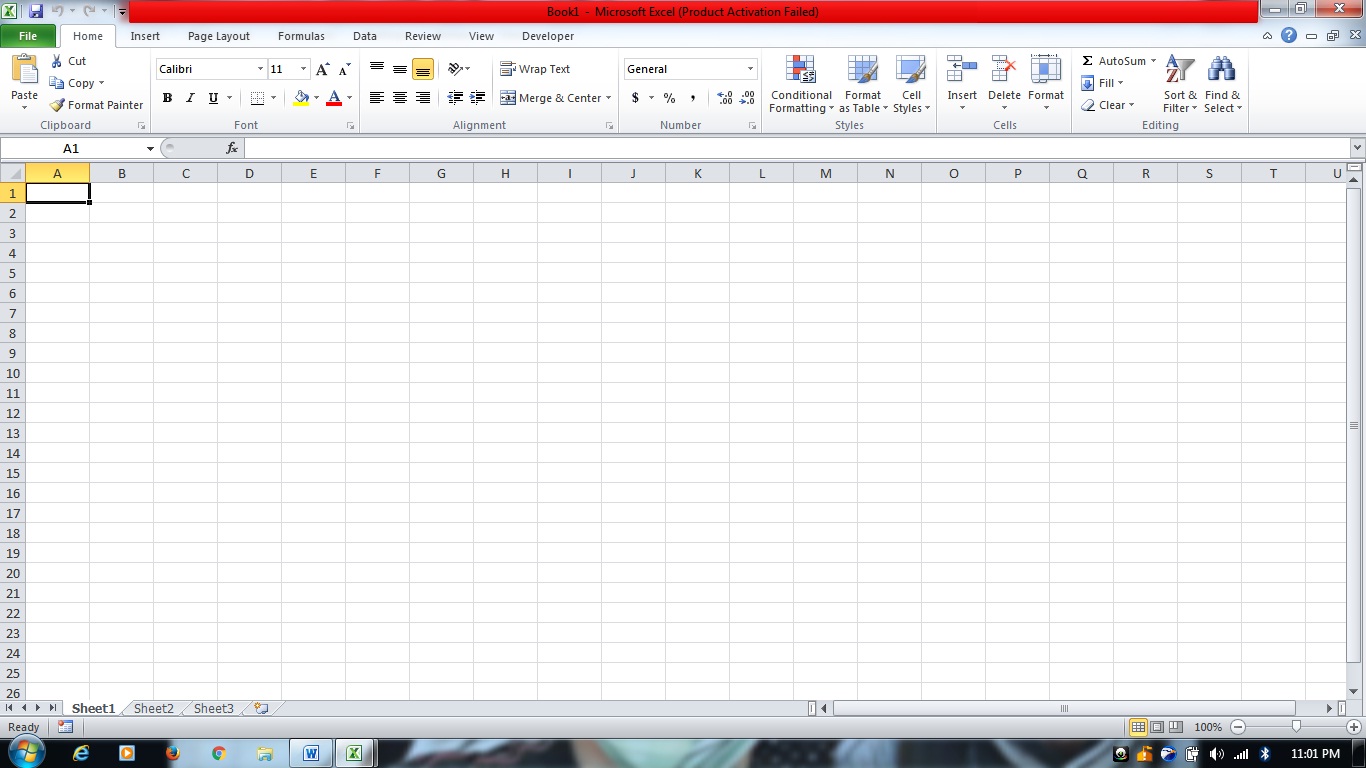Click the Cut scissors icon

[x=57, y=61]
